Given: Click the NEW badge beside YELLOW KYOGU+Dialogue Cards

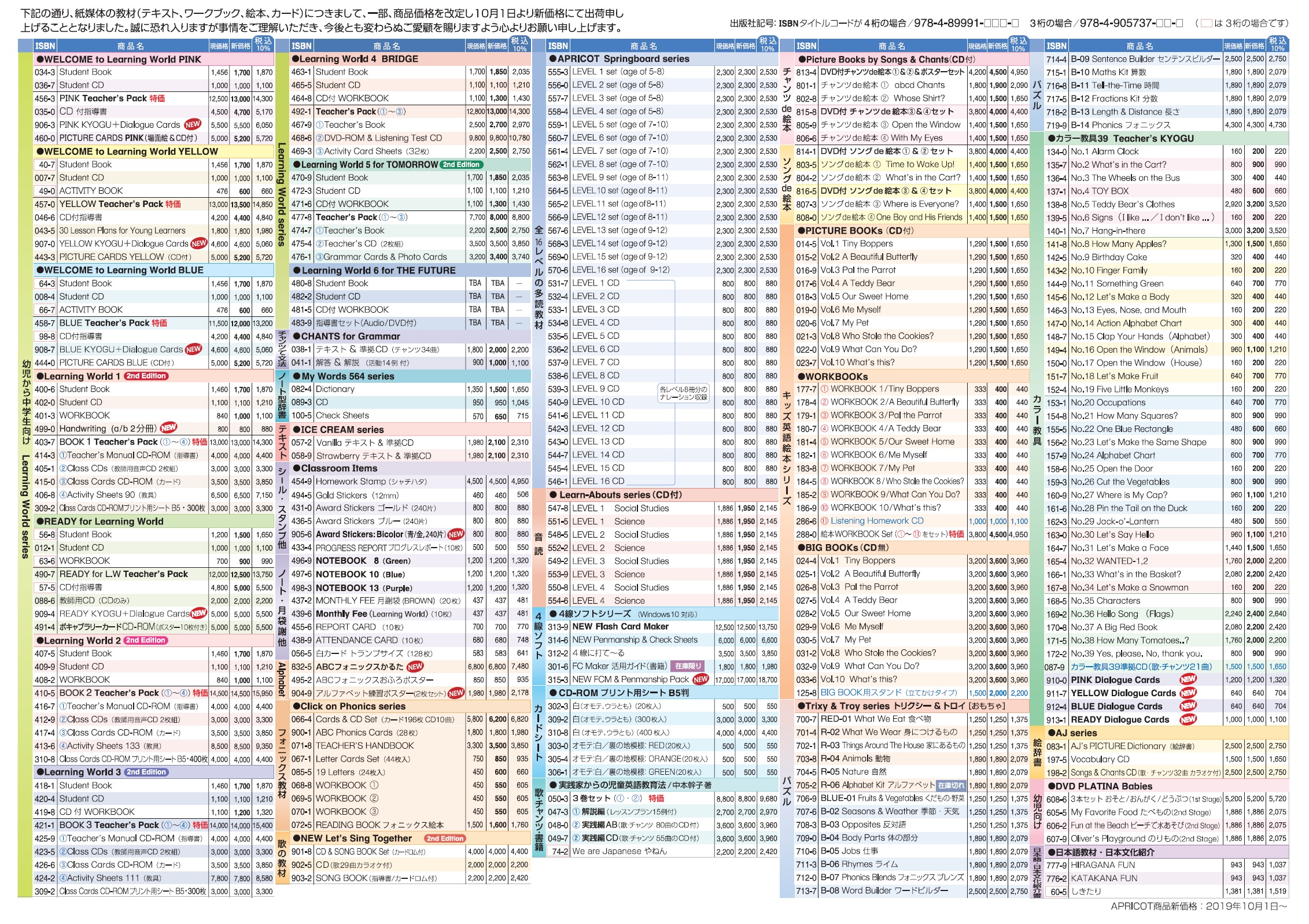Looking at the screenshot, I should [199, 243].
